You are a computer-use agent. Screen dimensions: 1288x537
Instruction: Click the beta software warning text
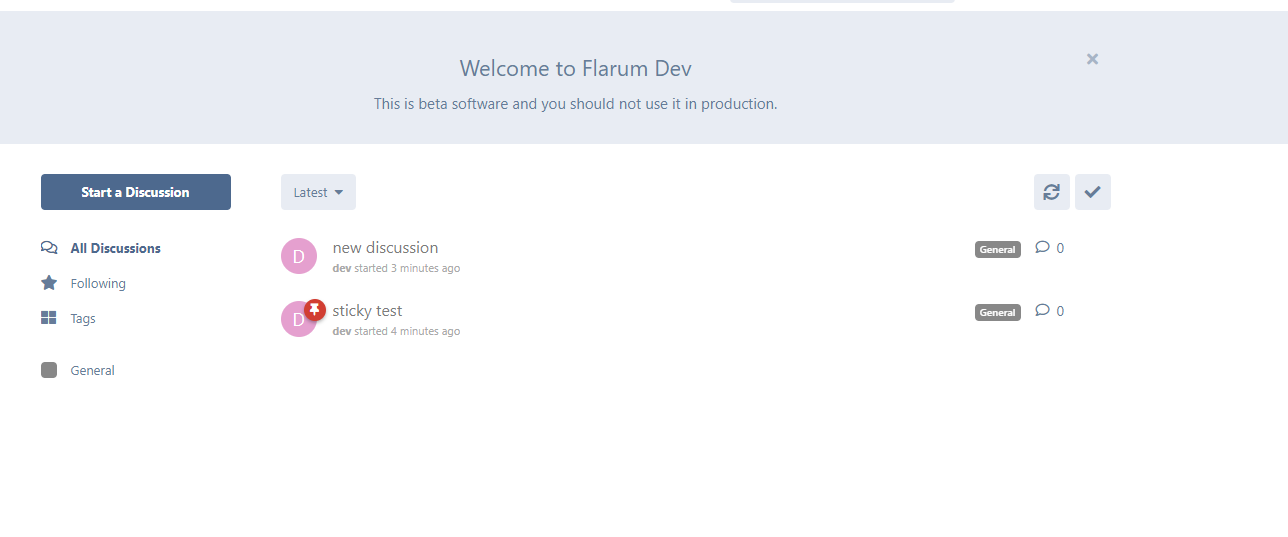575,104
